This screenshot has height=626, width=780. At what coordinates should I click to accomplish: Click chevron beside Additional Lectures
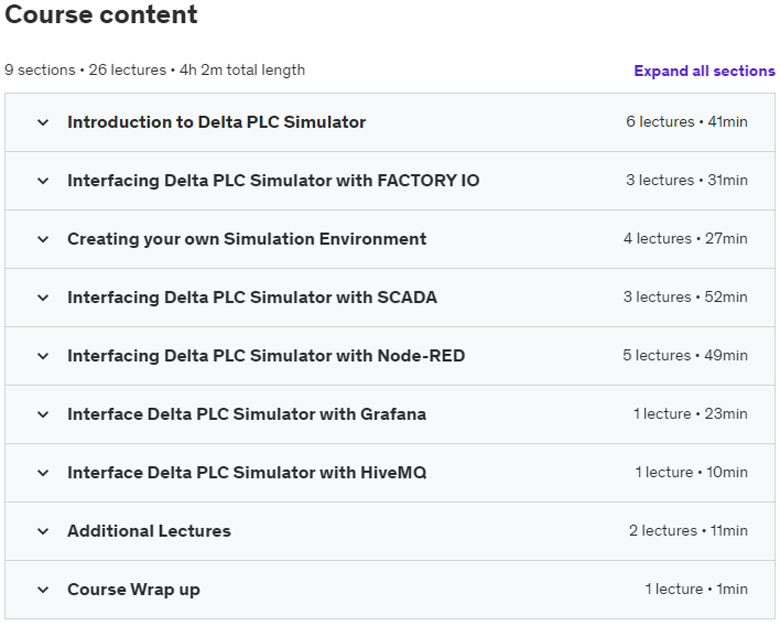click(x=42, y=531)
